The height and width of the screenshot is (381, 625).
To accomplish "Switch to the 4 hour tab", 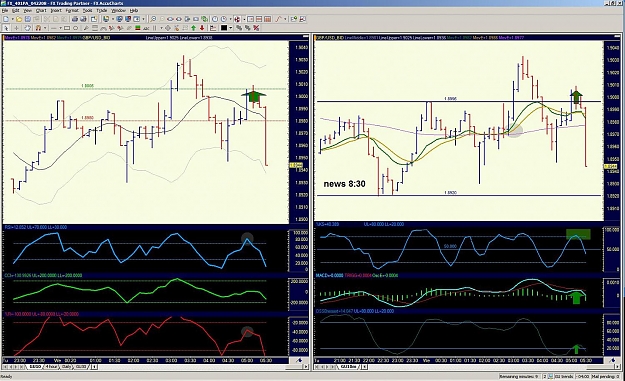I will click(x=51, y=367).
